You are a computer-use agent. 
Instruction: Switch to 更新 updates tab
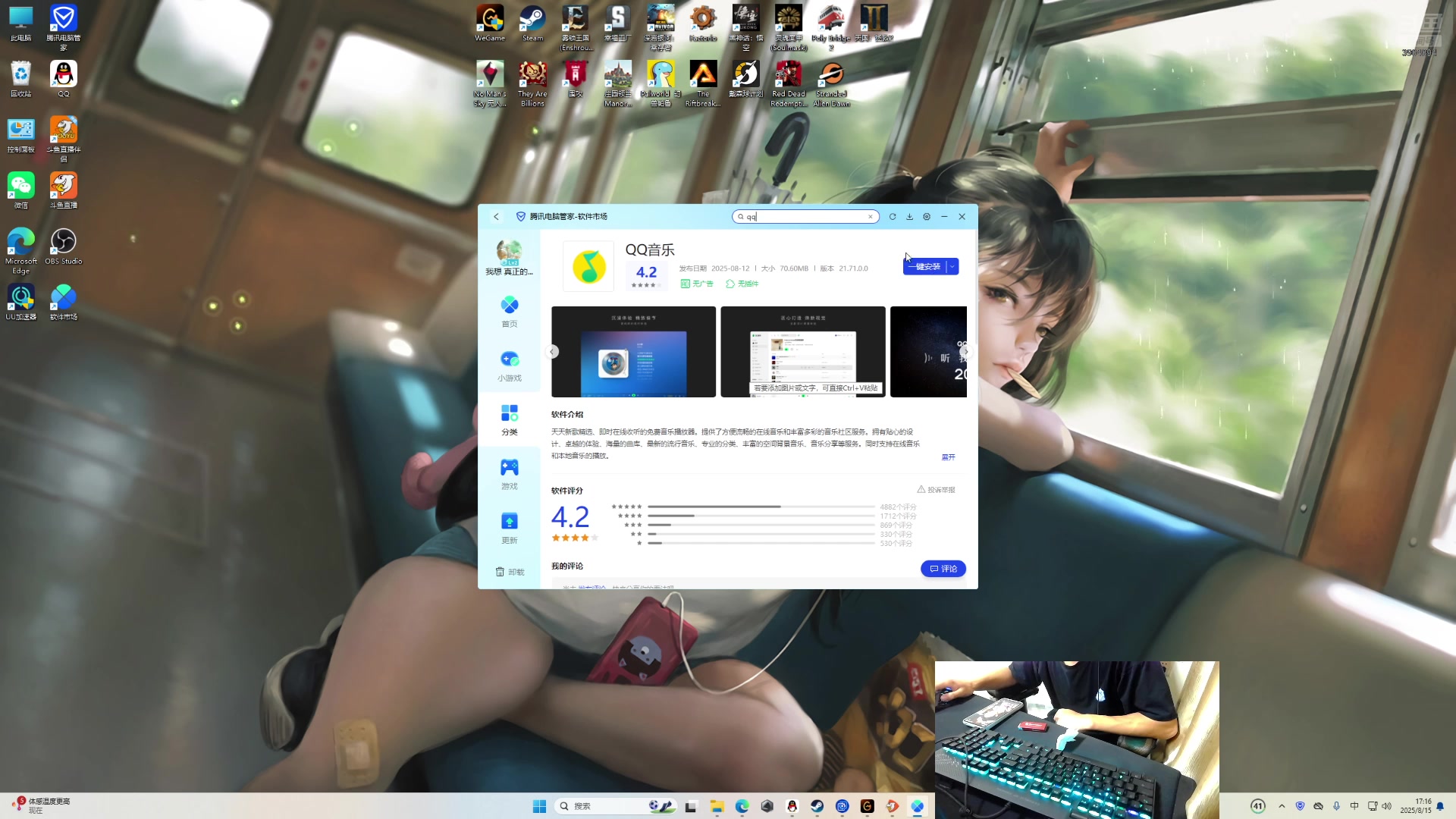point(510,529)
